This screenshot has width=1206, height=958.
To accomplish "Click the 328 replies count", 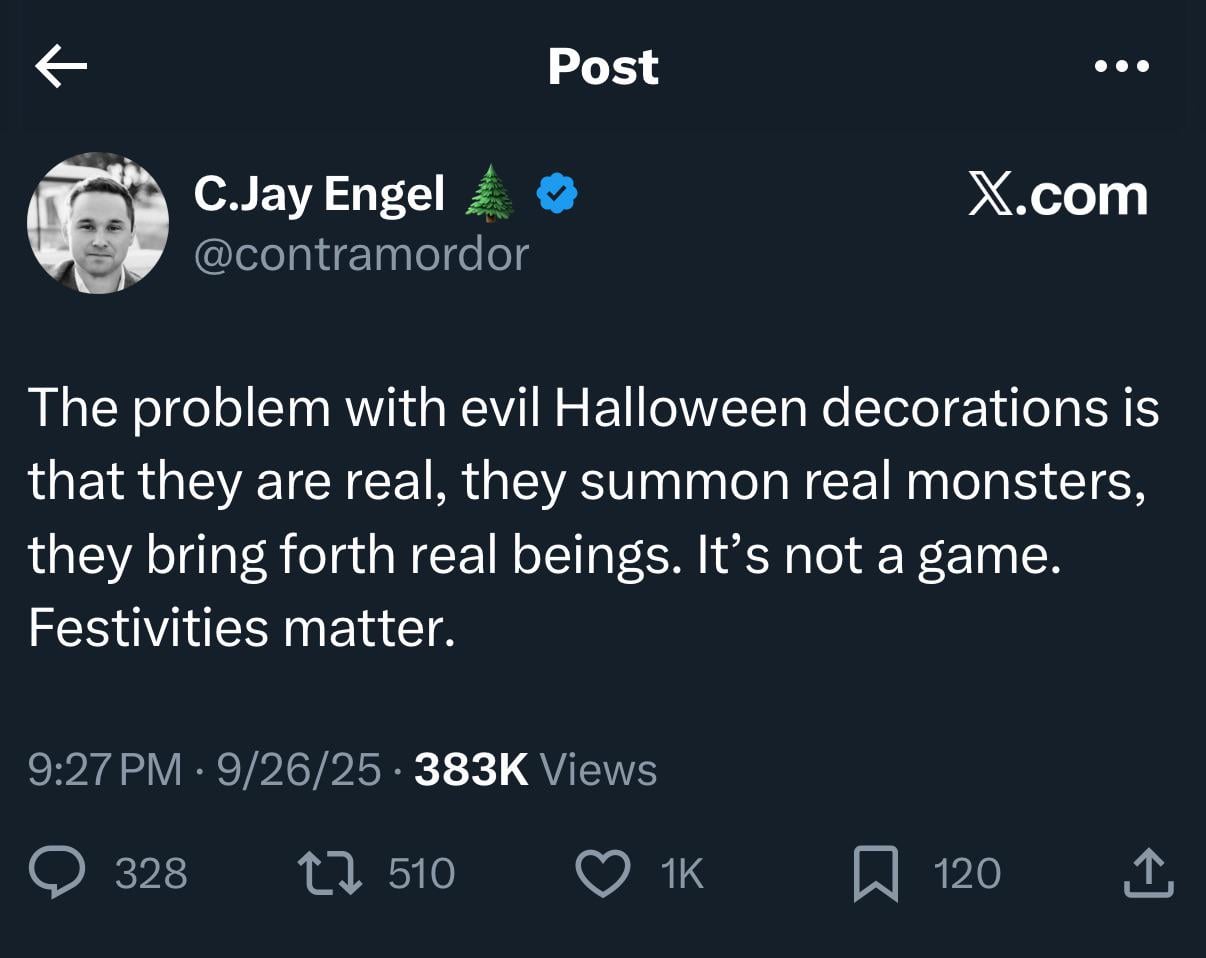I will (x=151, y=874).
